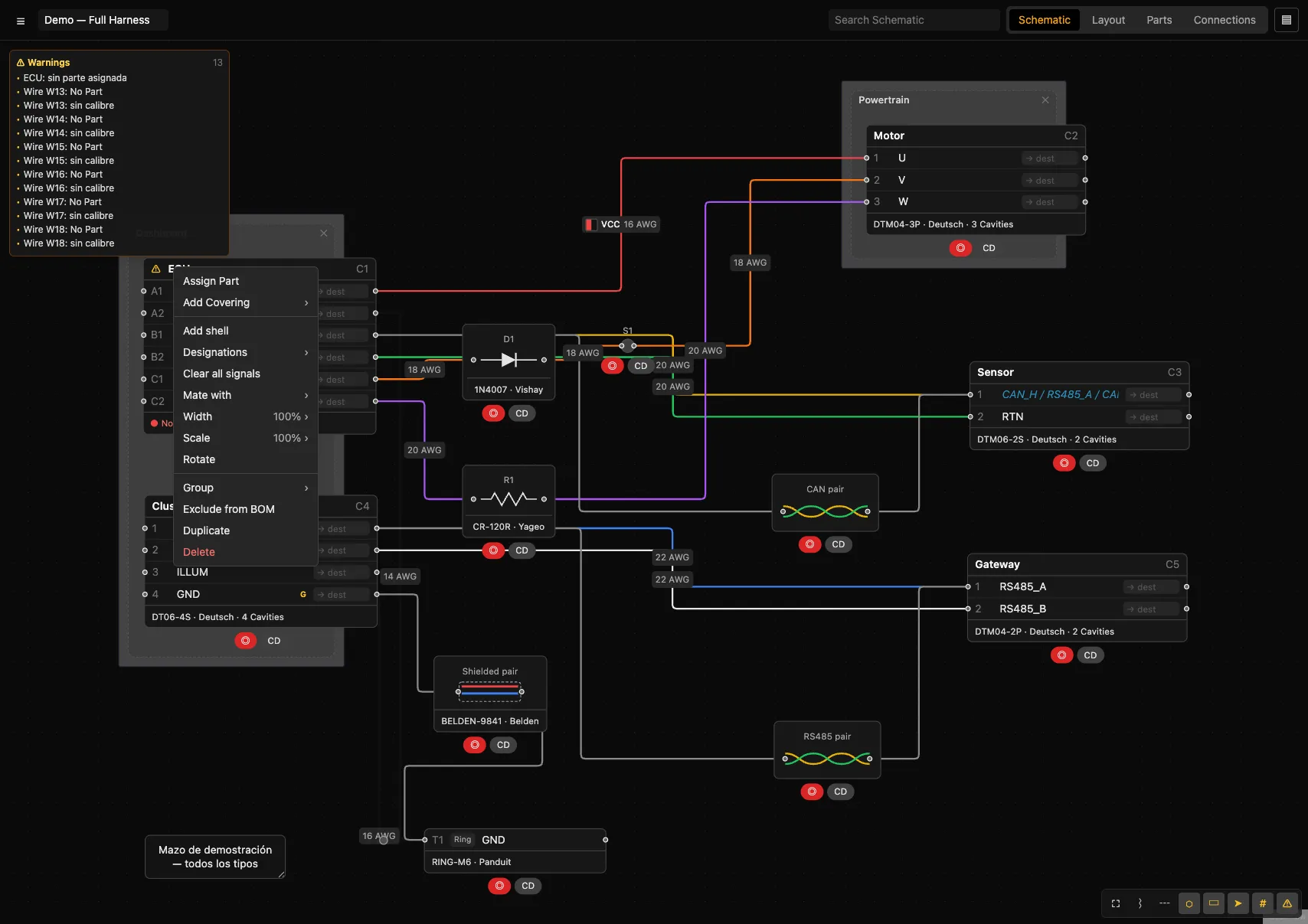The height and width of the screenshot is (924, 1308).
Task: Switch to the Parts tab
Action: coord(1159,20)
